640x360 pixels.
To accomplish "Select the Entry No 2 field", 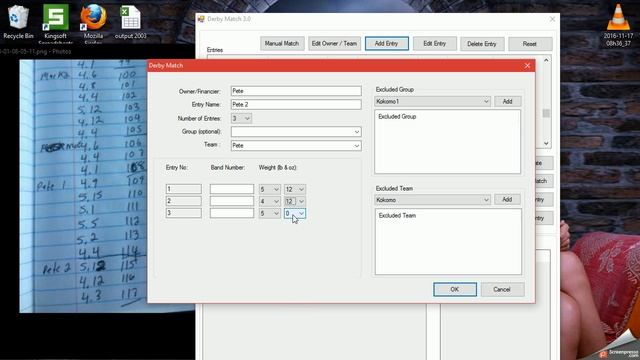I will click(x=184, y=201).
